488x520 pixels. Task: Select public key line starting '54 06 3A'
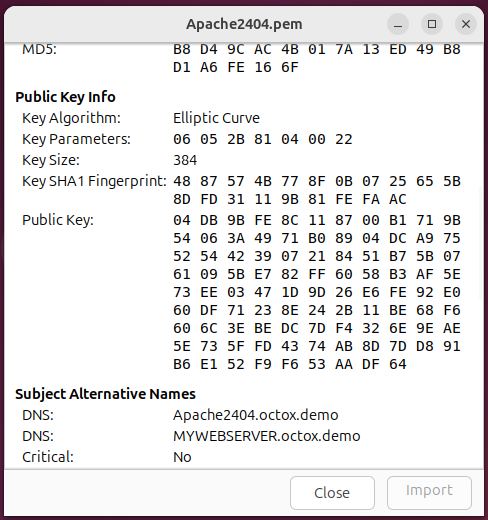coord(317,238)
